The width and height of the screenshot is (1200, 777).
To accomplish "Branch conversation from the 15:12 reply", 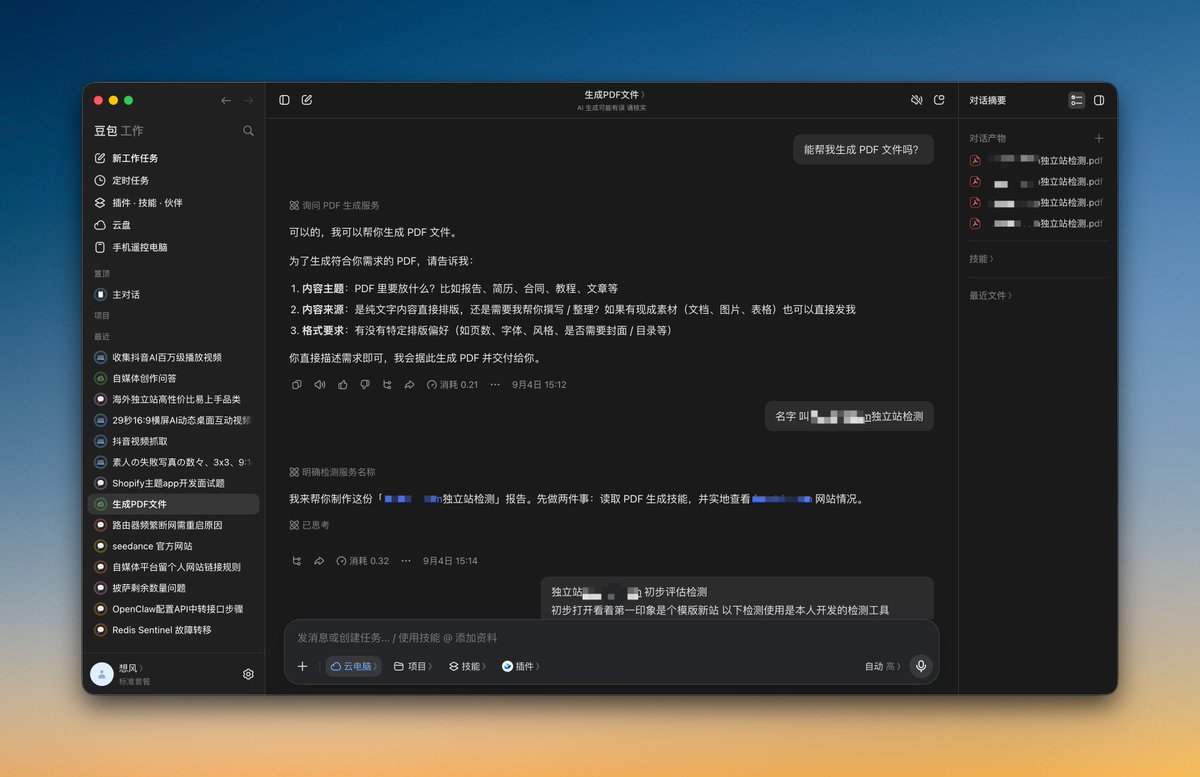I will click(x=387, y=384).
